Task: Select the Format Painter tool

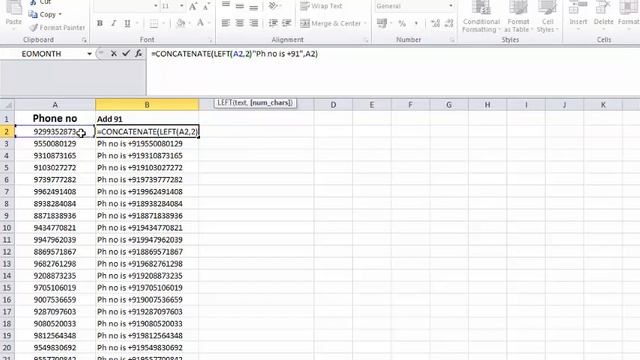Action: (x=57, y=28)
